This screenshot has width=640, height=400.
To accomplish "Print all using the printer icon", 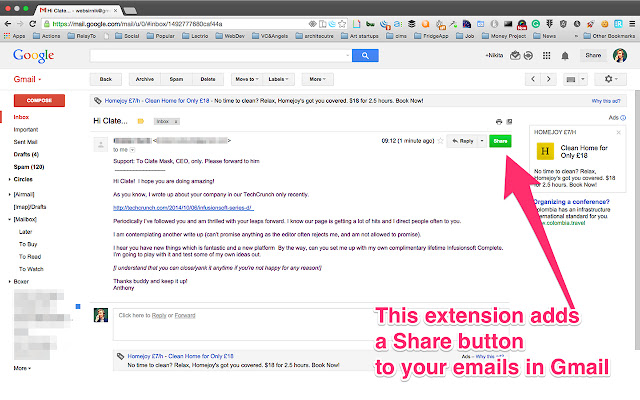I will (499, 122).
